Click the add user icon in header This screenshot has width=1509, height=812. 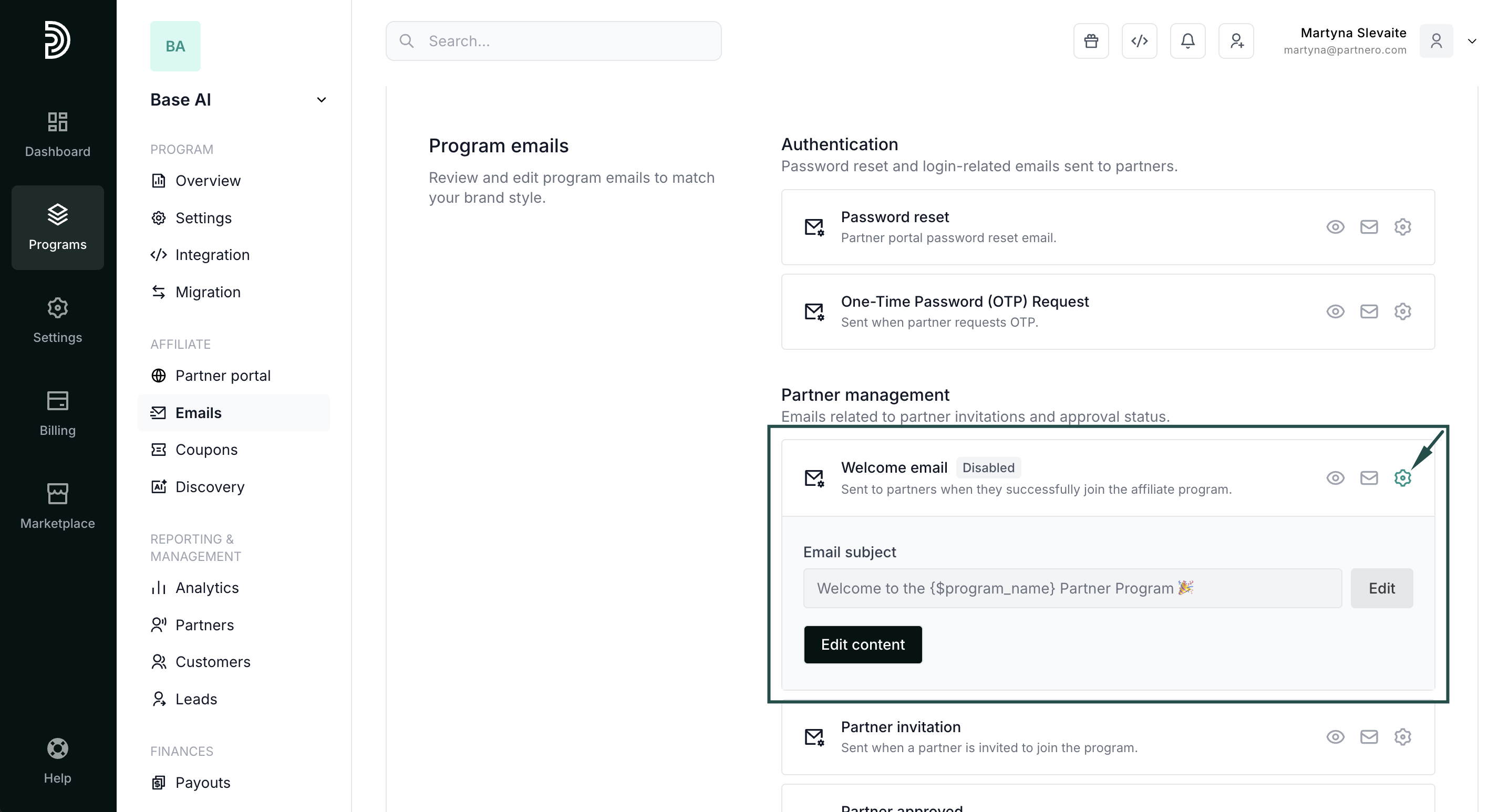point(1236,41)
